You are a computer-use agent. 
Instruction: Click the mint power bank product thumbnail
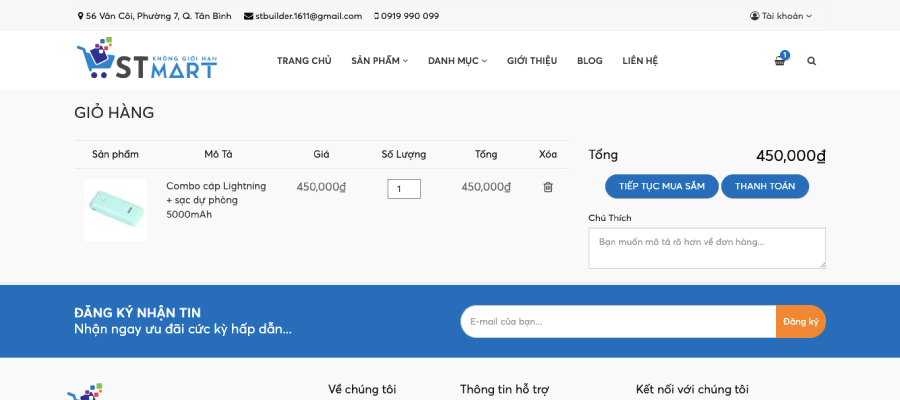point(115,210)
